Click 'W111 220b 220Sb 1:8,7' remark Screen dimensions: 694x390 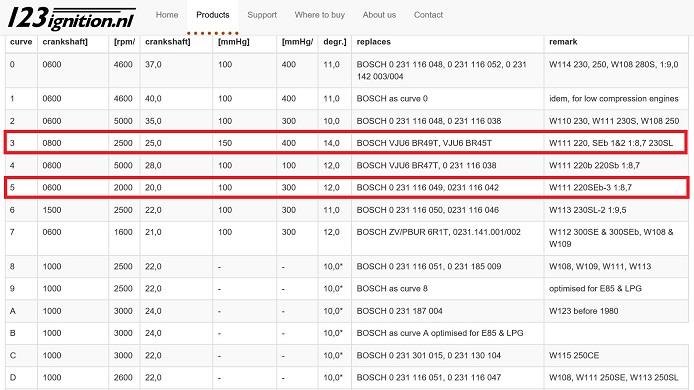tap(594, 165)
